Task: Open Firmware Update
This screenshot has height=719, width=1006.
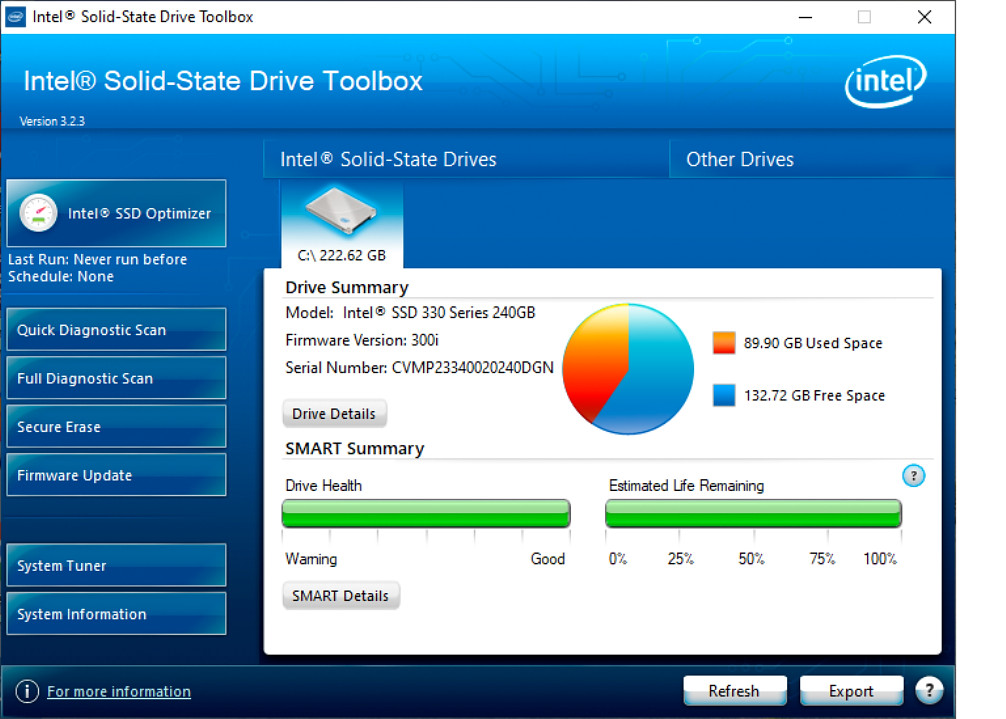Action: 116,475
